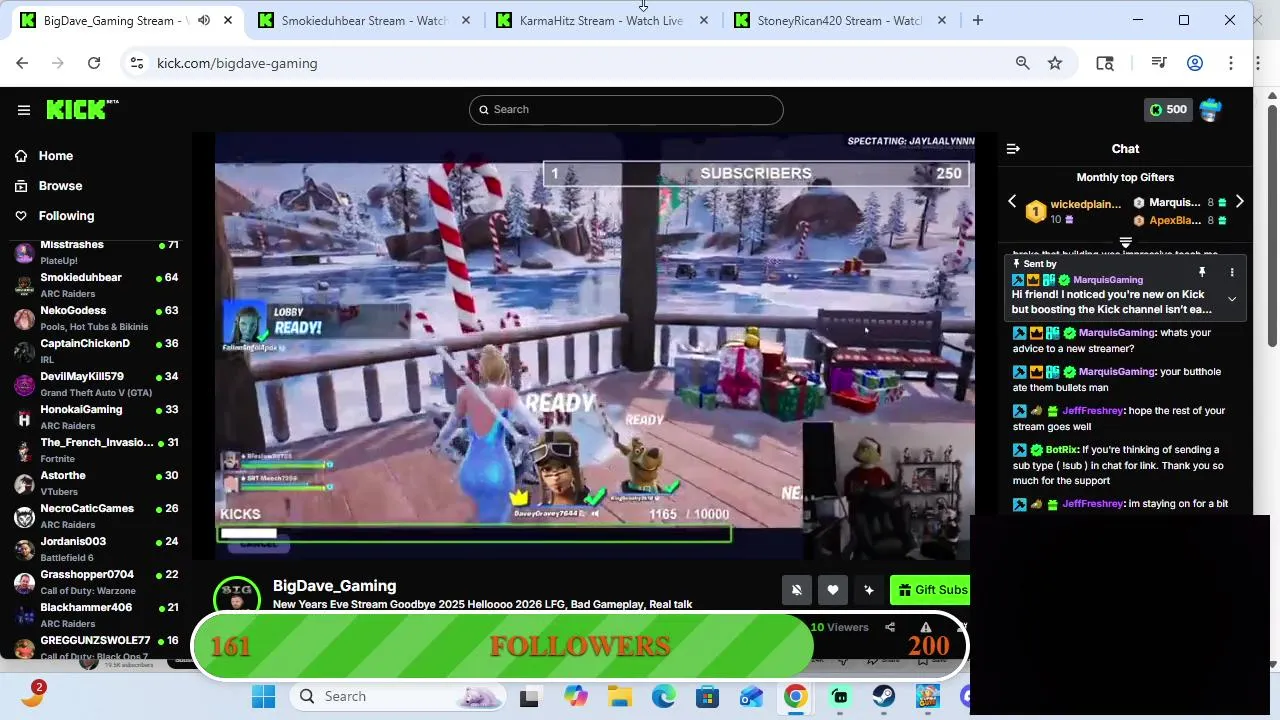Open Smokieduhbear channel in sidebar

coord(96,285)
